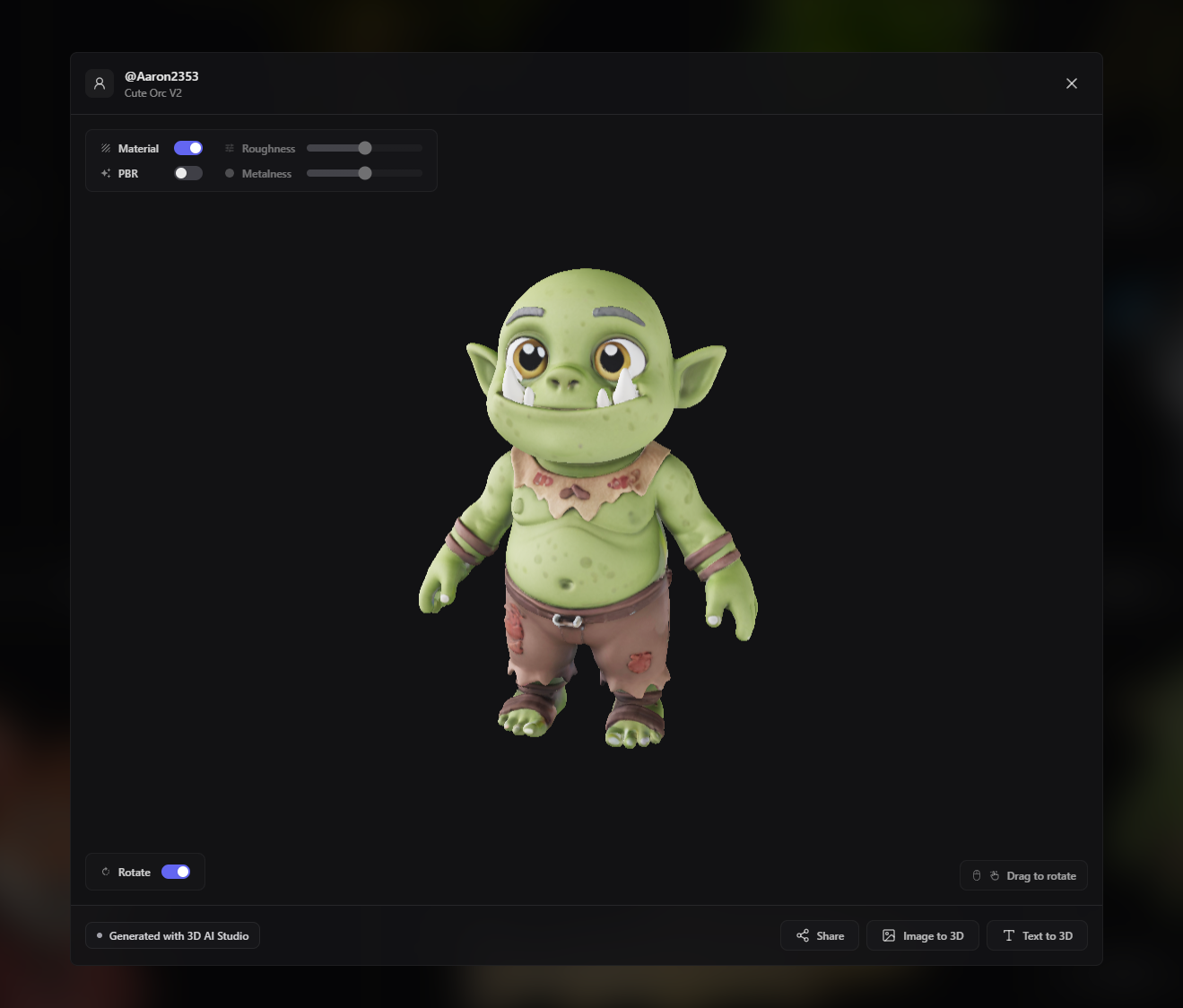This screenshot has height=1008, width=1183.
Task: Click the image icon inside Image to 3D
Action: pyautogui.click(x=891, y=935)
